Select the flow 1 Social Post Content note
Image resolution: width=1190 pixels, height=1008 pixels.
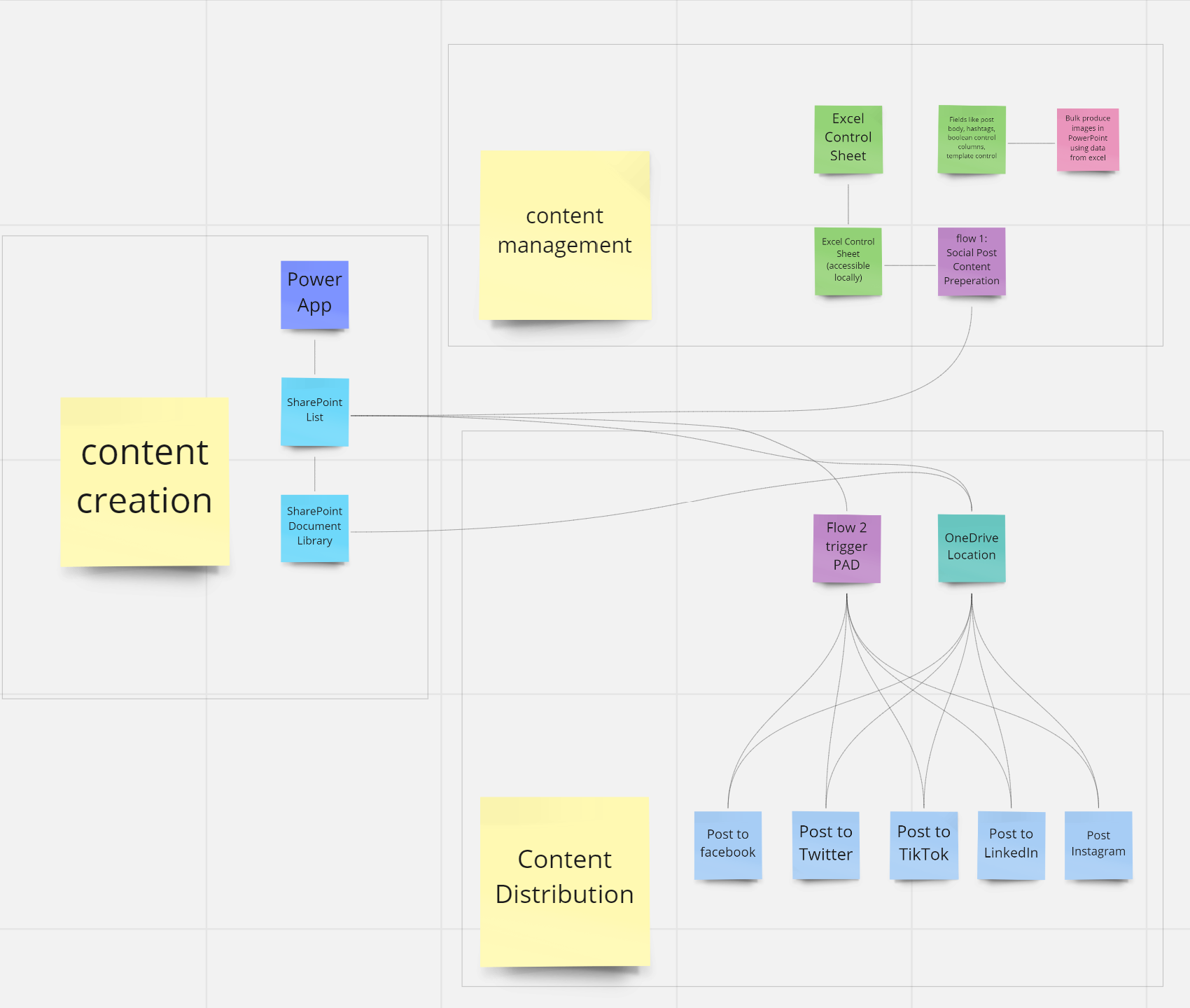coord(971,260)
